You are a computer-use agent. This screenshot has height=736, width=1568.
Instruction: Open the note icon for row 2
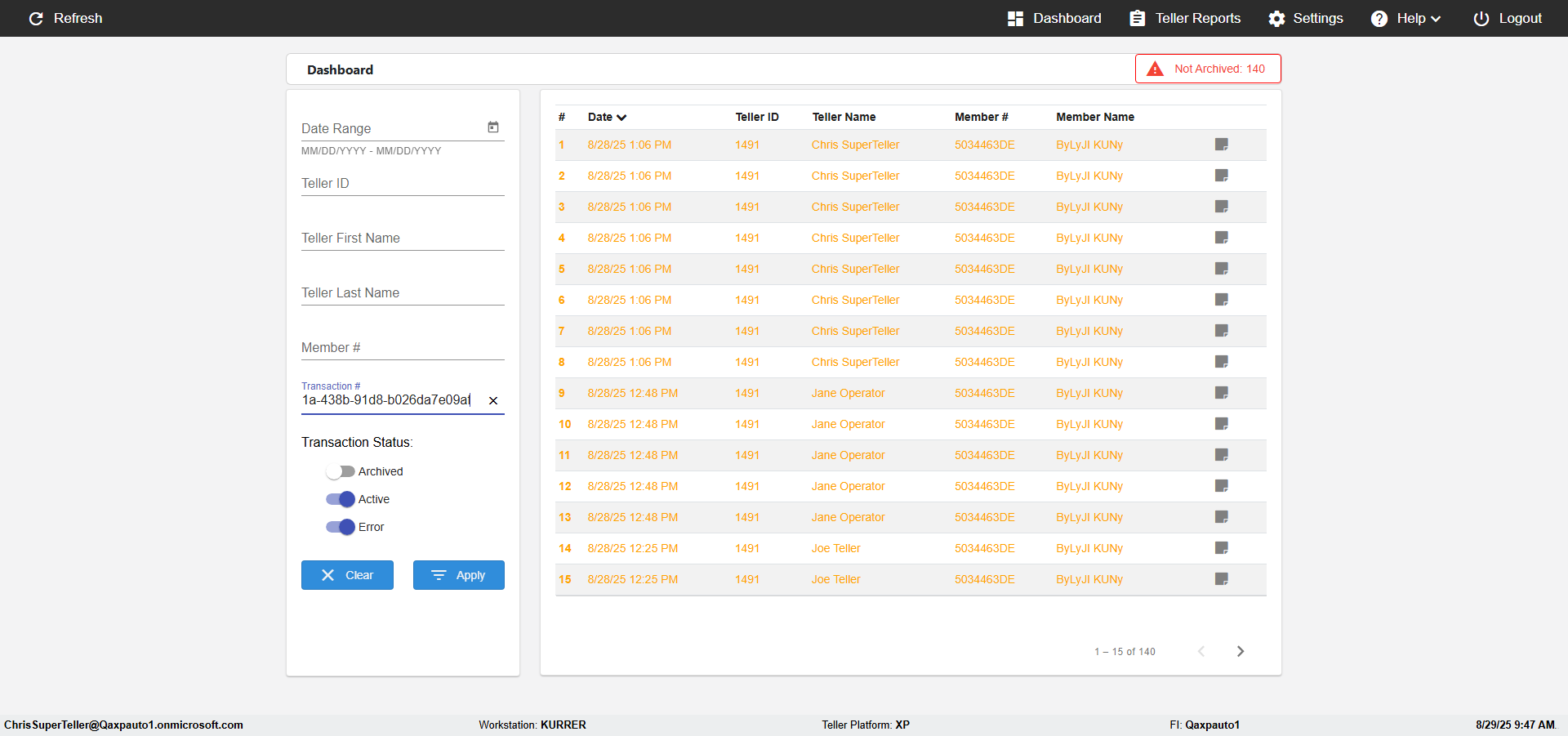pyautogui.click(x=1222, y=176)
